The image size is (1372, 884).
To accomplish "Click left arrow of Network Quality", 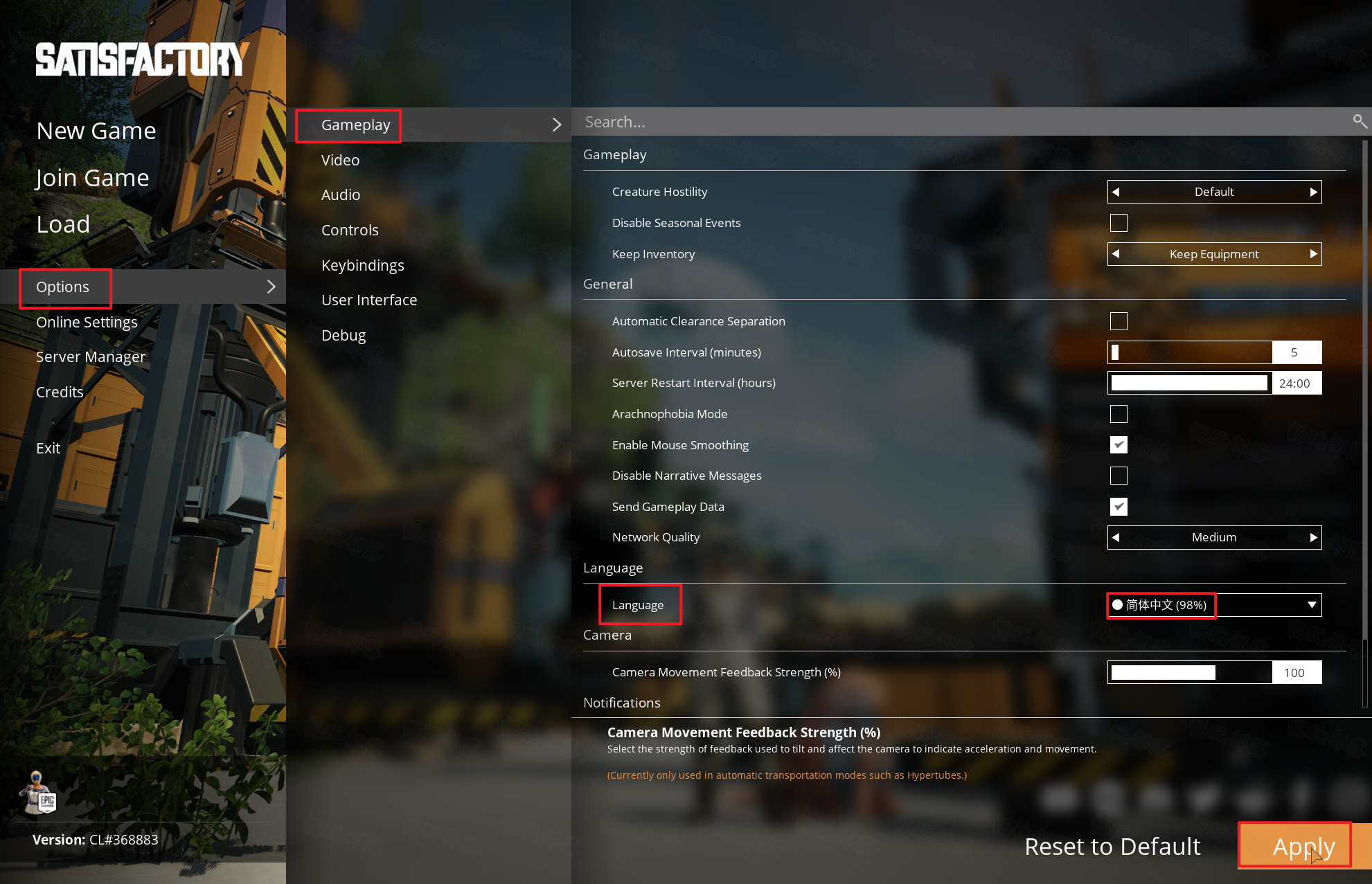I will tap(1116, 537).
